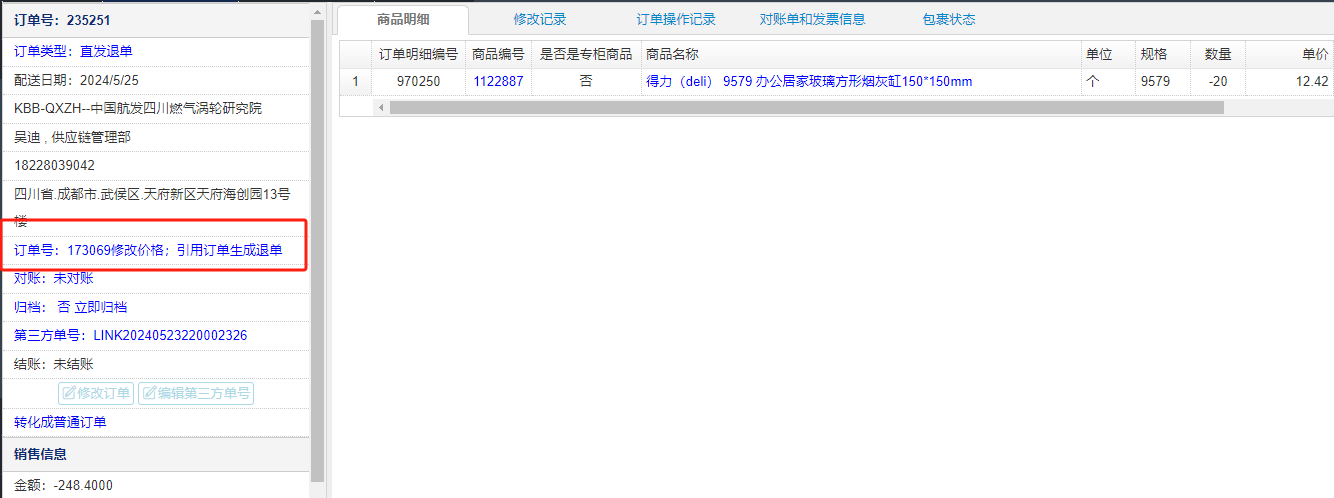Click the 金额：-248.4000 text
Viewport: 1334px width, 498px height.
click(63, 485)
